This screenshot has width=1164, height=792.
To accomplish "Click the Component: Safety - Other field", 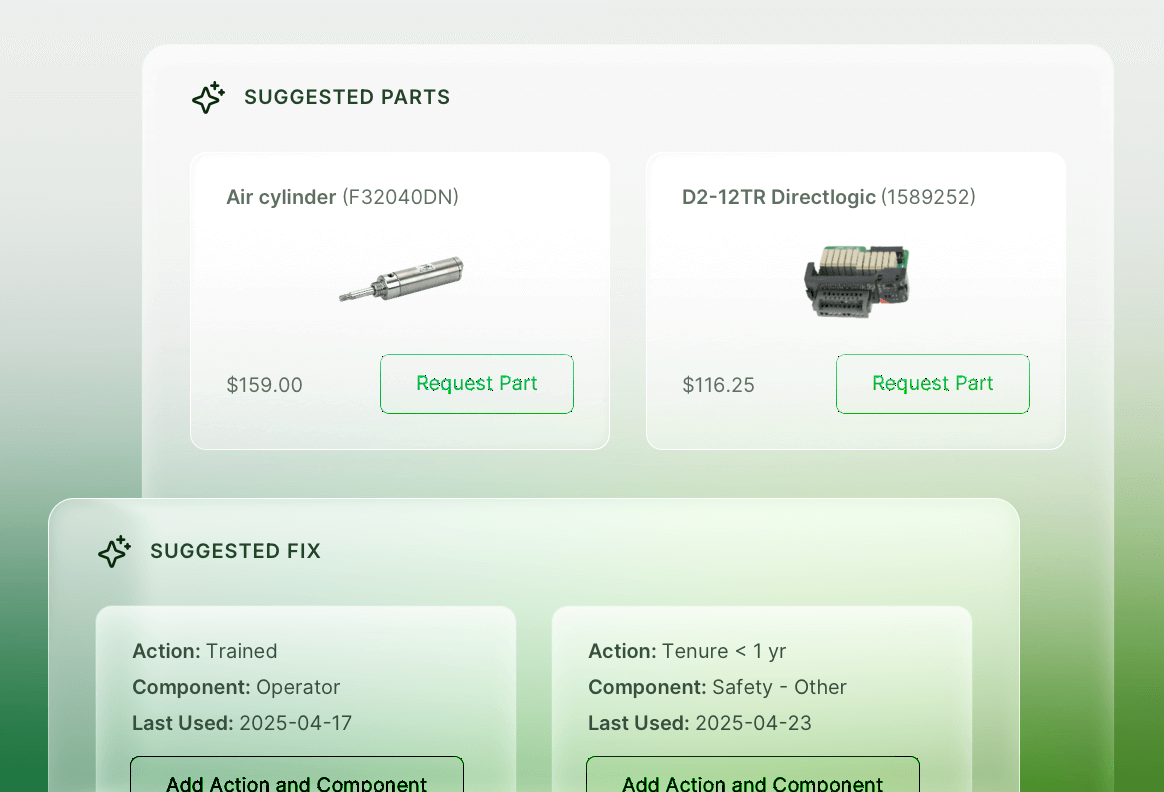I will pos(718,687).
